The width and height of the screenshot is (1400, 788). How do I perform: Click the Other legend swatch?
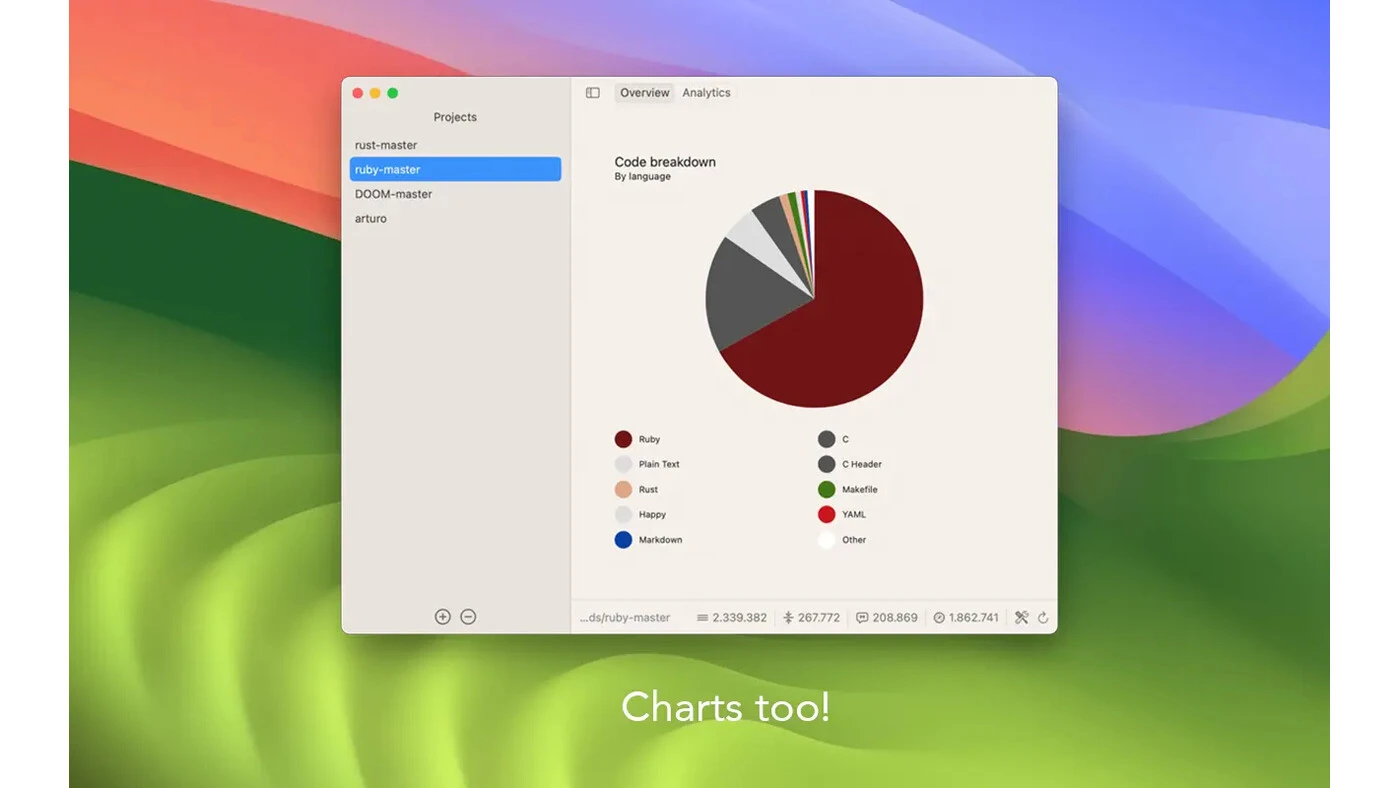click(x=826, y=540)
